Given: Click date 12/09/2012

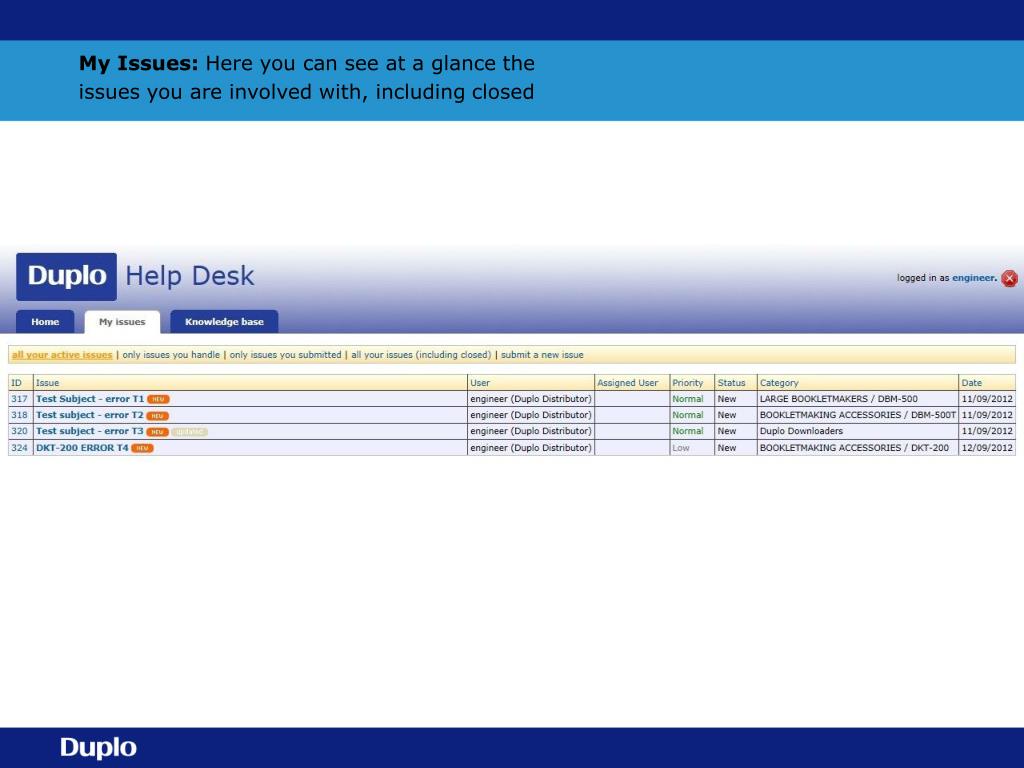Looking at the screenshot, I should click(x=987, y=447).
